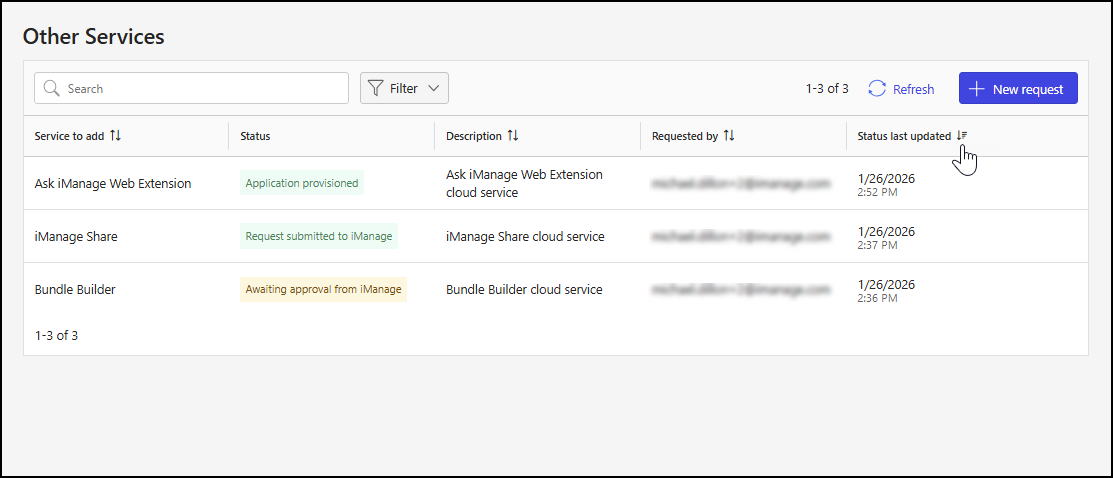Sort by Description column arrows
The image size is (1113, 478).
point(512,136)
